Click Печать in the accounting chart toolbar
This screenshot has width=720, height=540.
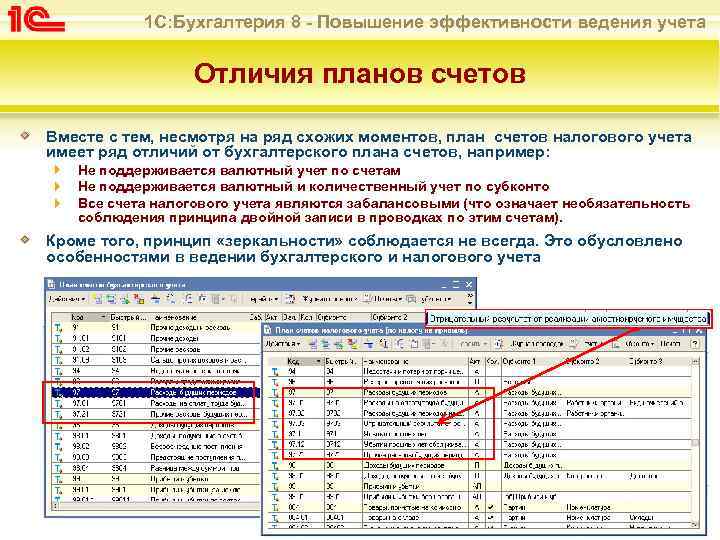(x=388, y=299)
